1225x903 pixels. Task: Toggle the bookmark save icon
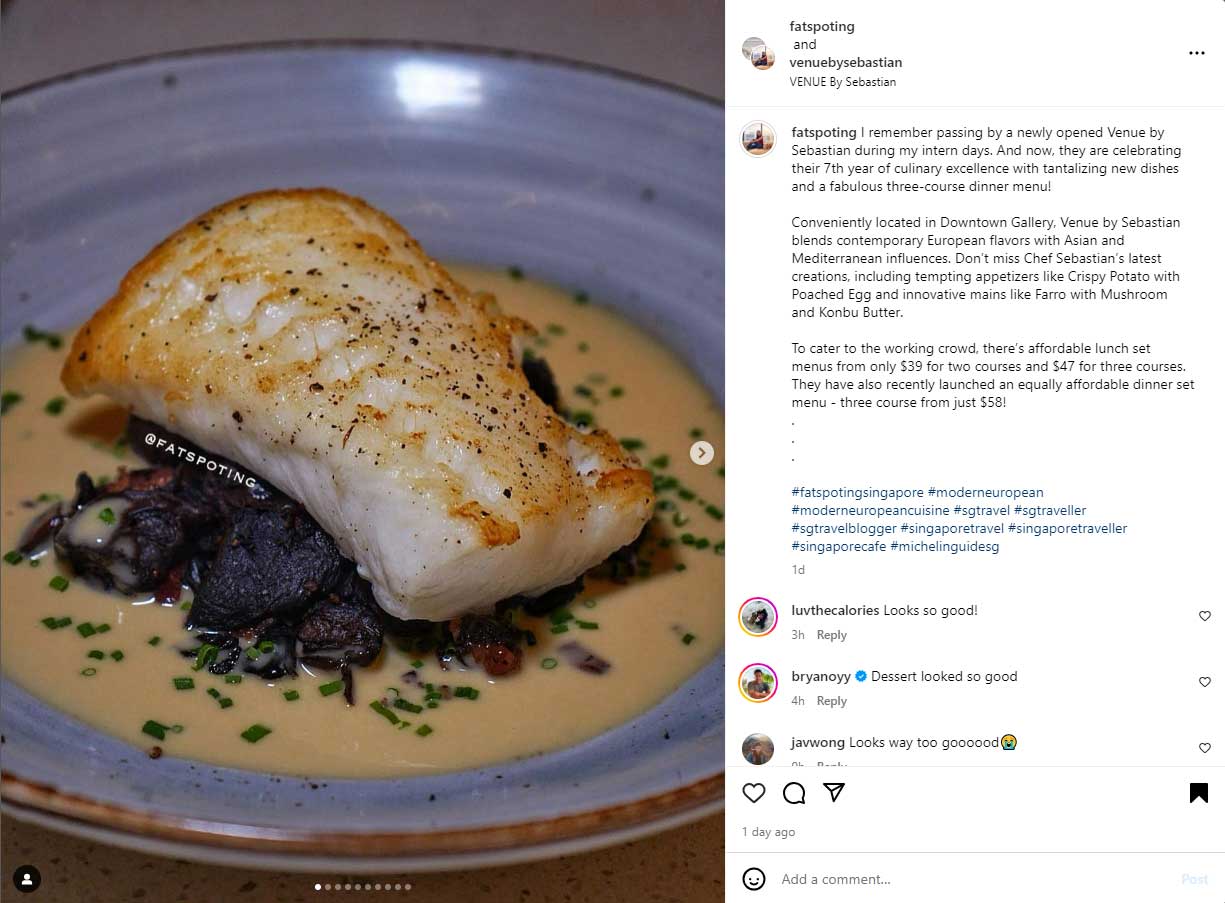click(x=1198, y=793)
